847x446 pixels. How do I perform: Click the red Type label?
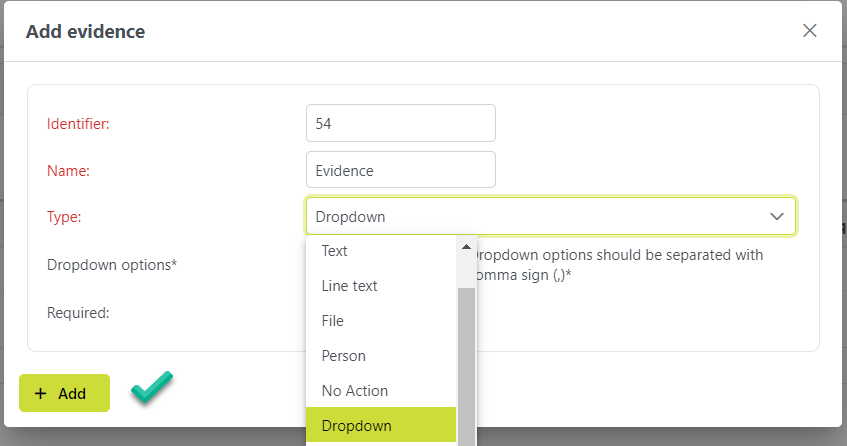(x=64, y=217)
